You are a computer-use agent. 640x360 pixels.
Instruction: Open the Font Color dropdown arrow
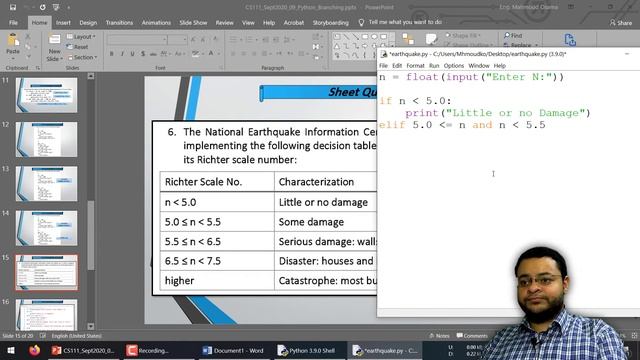coord(218,54)
